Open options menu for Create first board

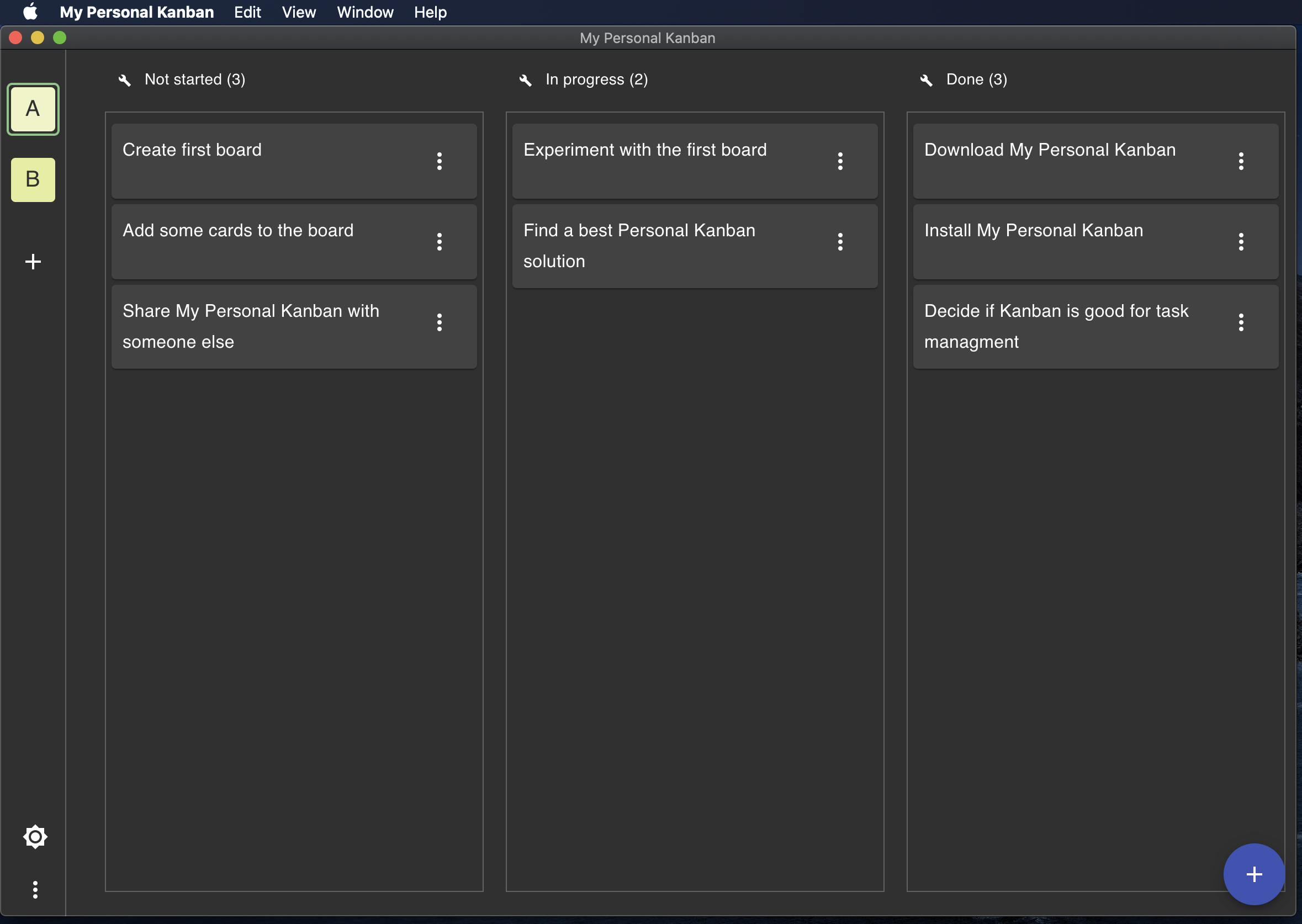(440, 161)
